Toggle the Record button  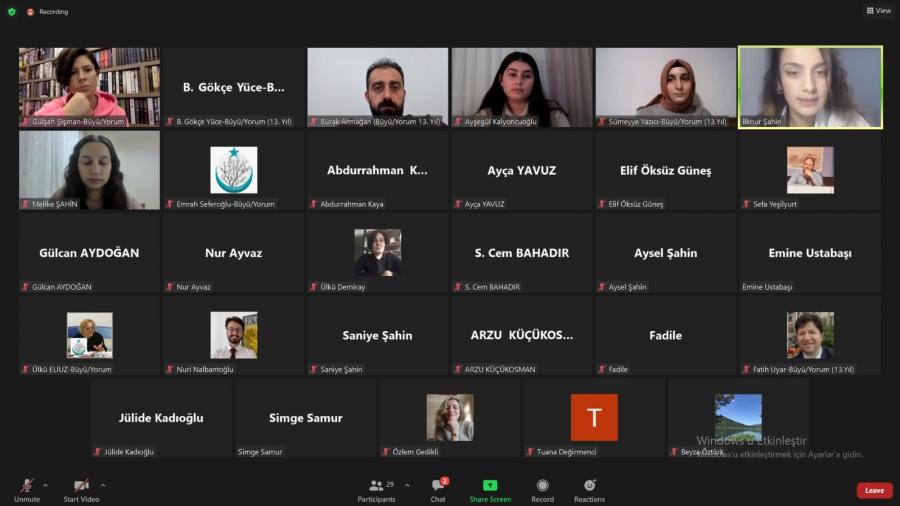[542, 489]
